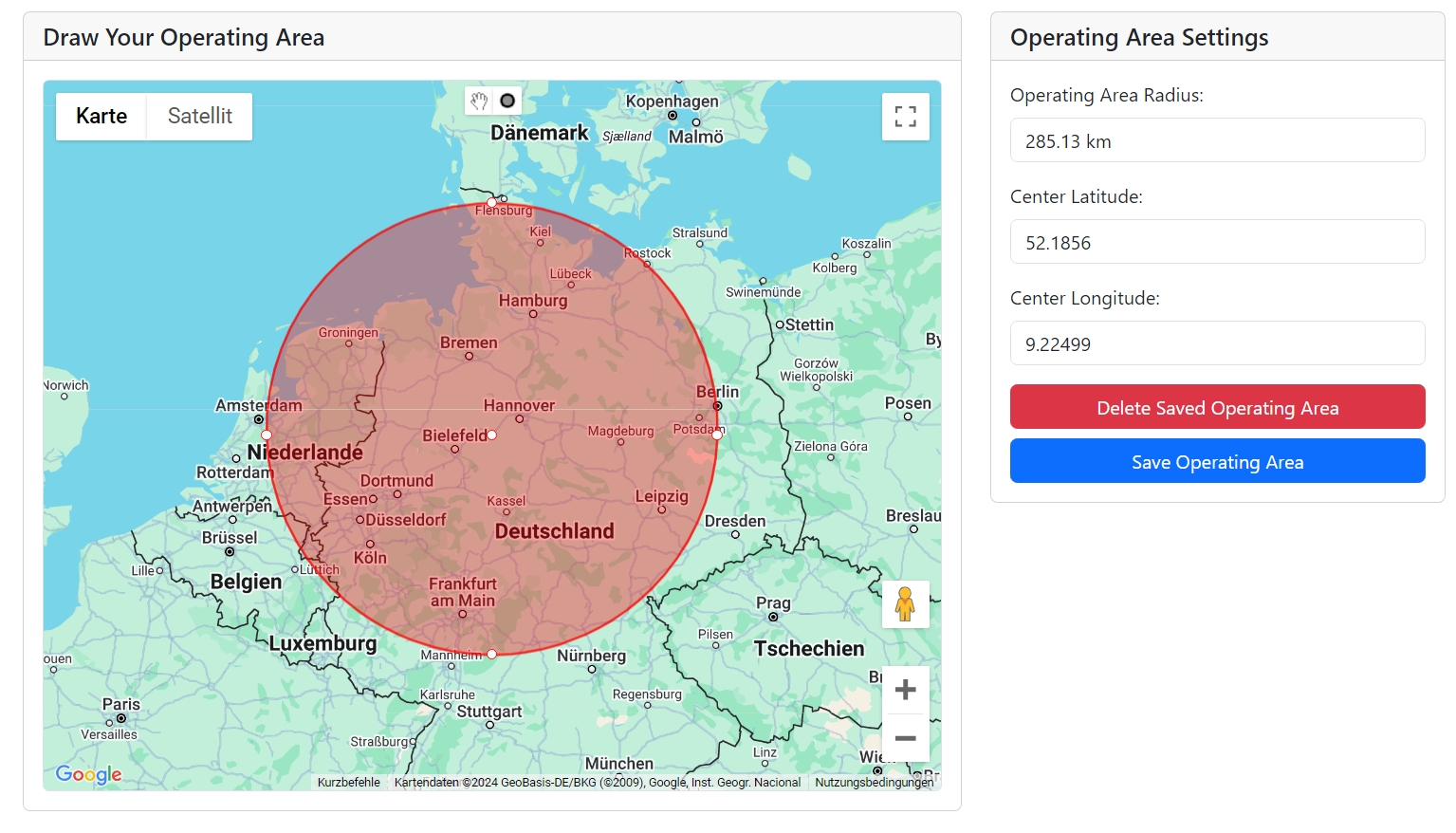Select the circle drawing tool
Image resolution: width=1456 pixels, height=833 pixels.
pyautogui.click(x=507, y=101)
